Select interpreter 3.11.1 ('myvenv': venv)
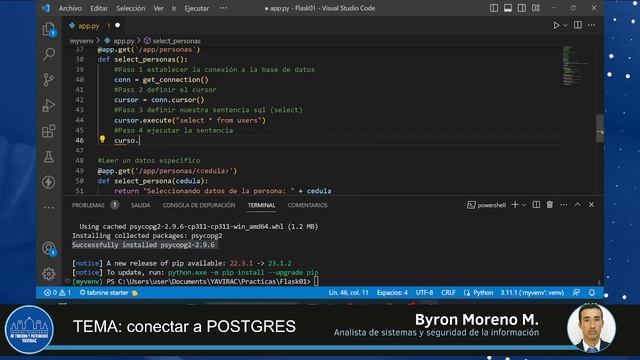This screenshot has width=640, height=360. coord(532,293)
